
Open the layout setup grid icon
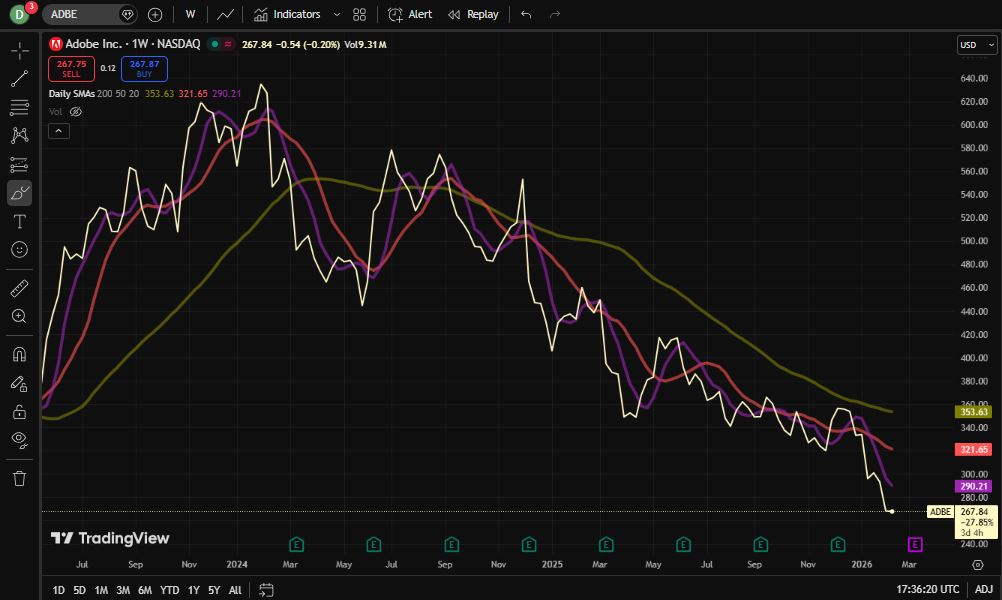click(360, 15)
